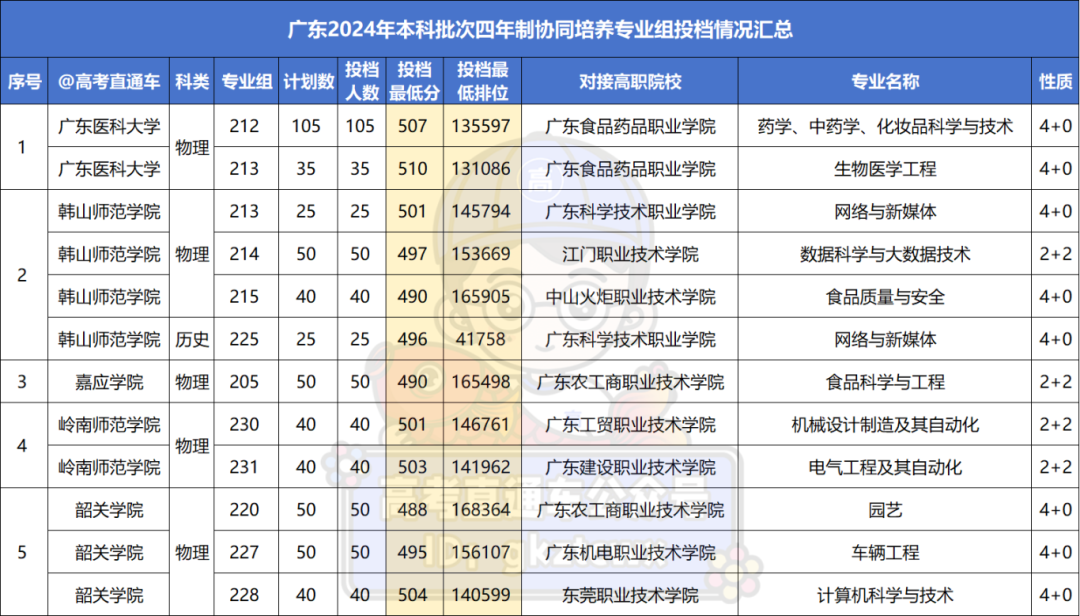1080x616 pixels.
Task: Click lowest score 488
Action: (x=412, y=510)
